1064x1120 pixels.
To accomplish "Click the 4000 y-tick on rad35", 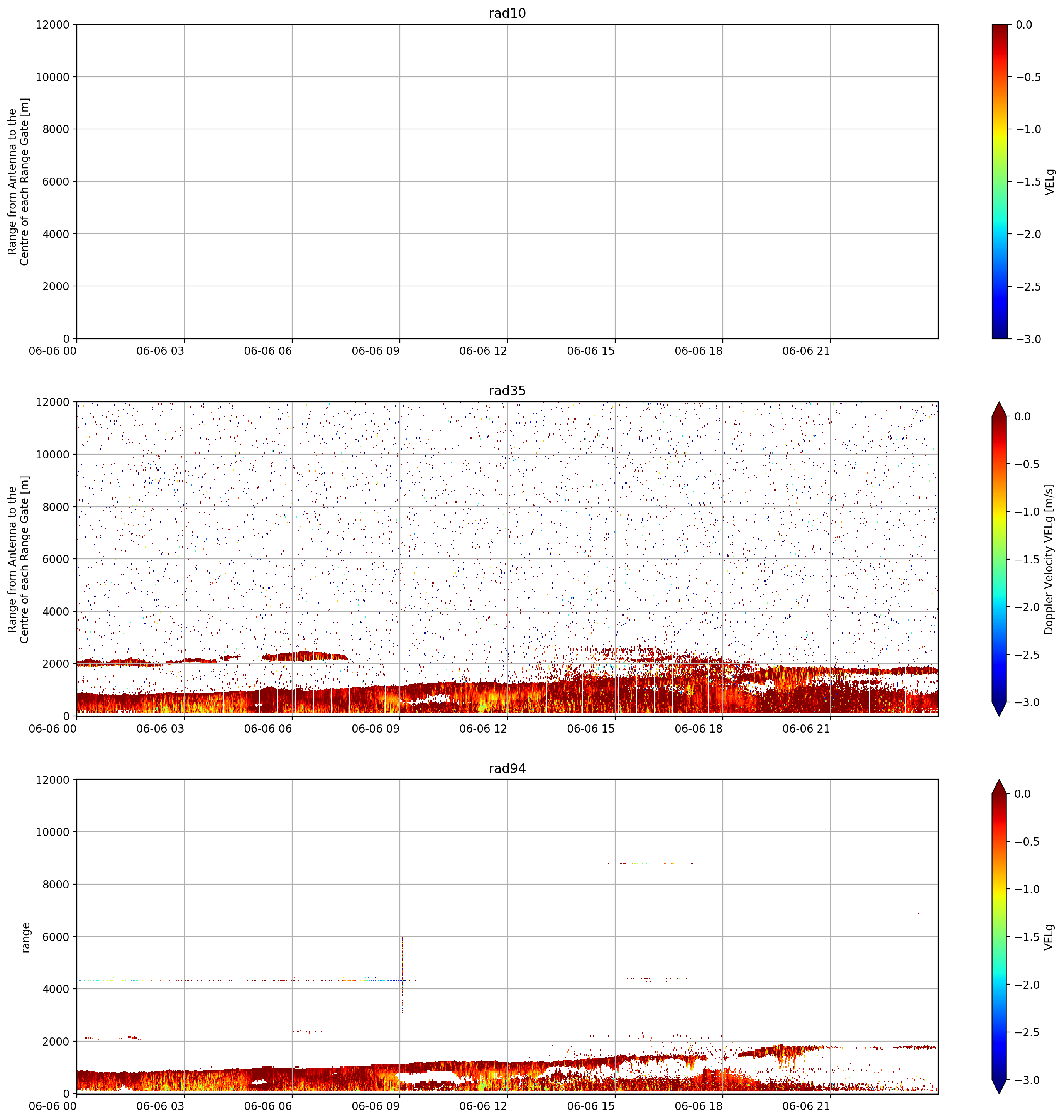I will tap(56, 612).
